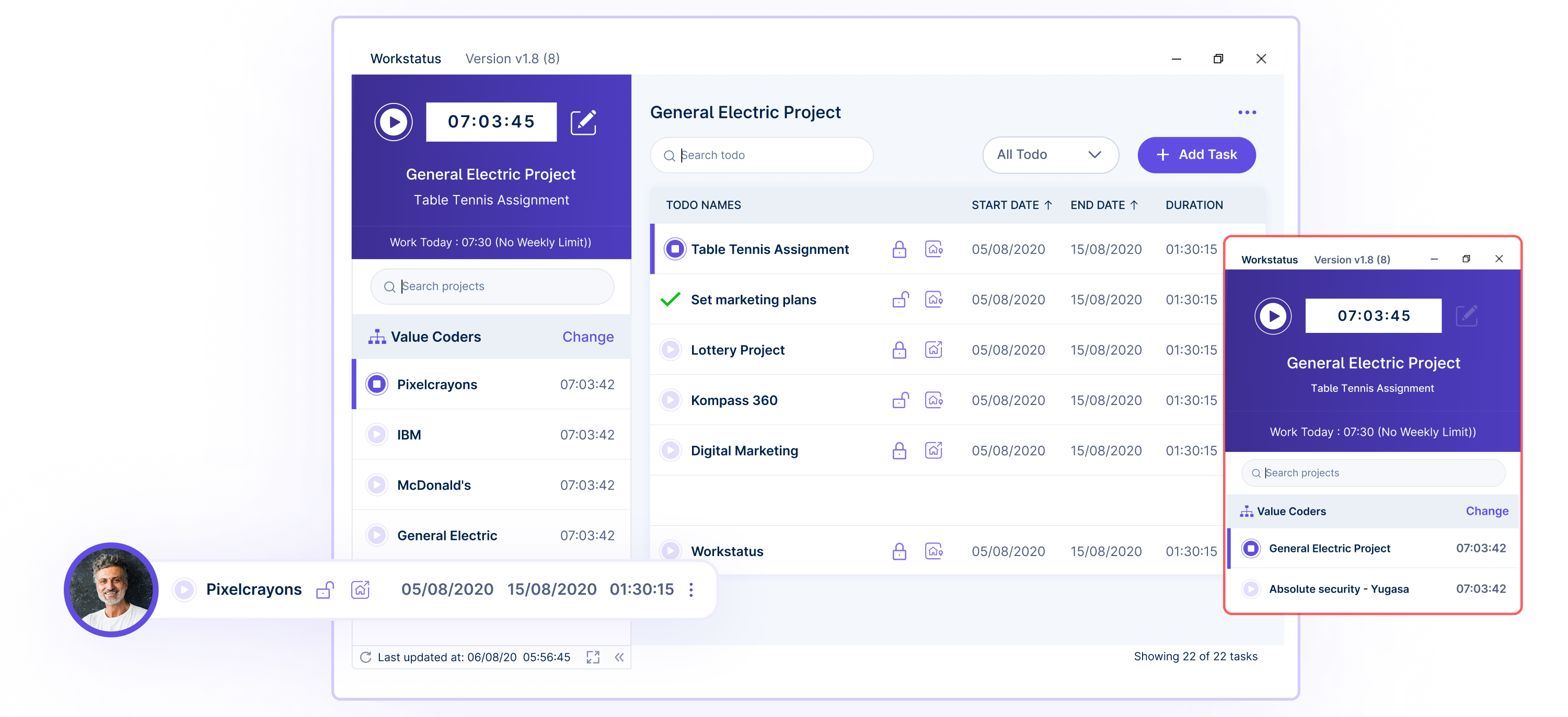Collapse the sidebar using the double-chevron arrow
The image size is (1568, 717).
tap(620, 657)
